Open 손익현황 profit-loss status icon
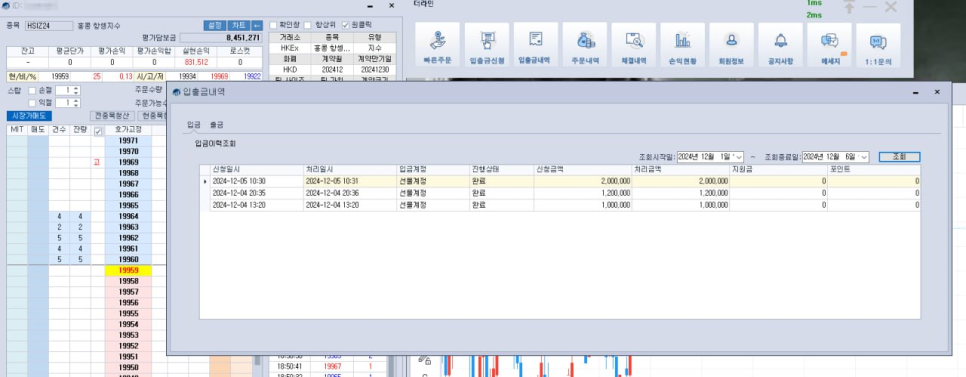The image size is (966, 377). point(683,45)
